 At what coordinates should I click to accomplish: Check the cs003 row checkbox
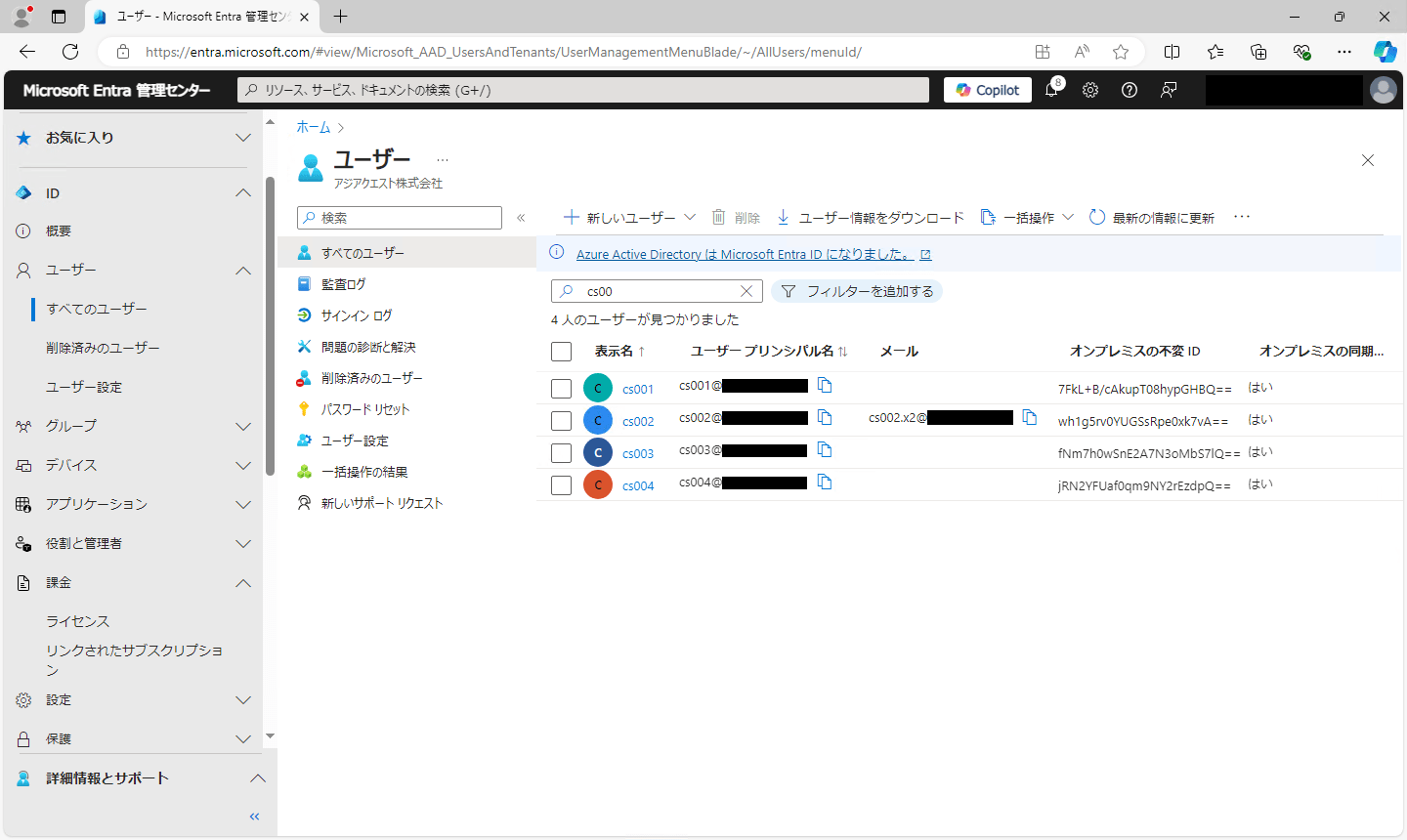coord(561,453)
